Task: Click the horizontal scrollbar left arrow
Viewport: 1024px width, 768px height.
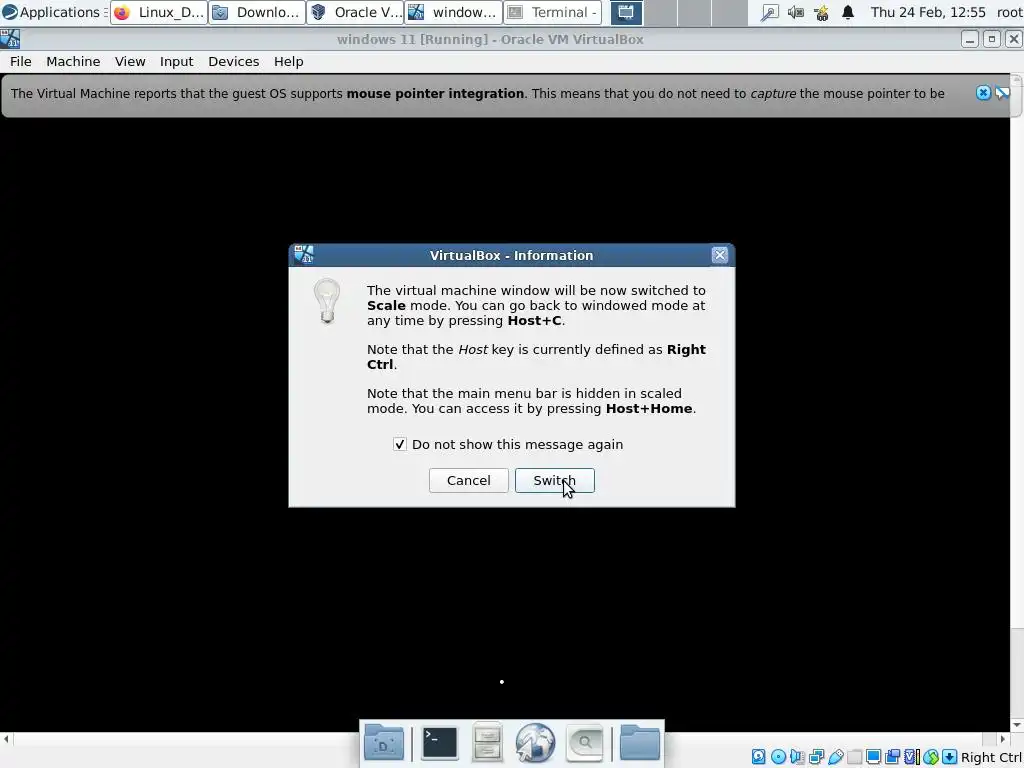Action: 6,739
